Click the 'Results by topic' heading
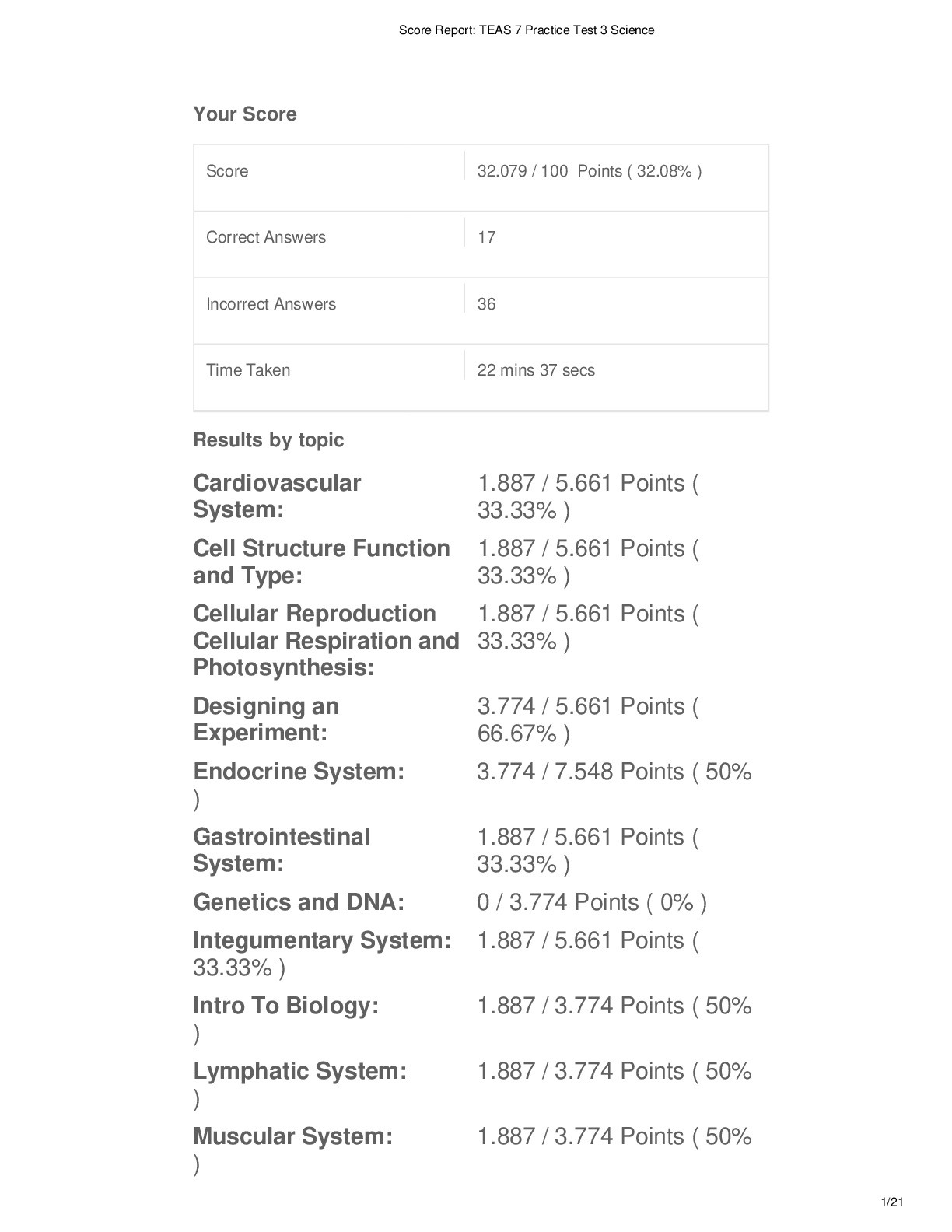Screen dimensions: 952x1232 [268, 440]
